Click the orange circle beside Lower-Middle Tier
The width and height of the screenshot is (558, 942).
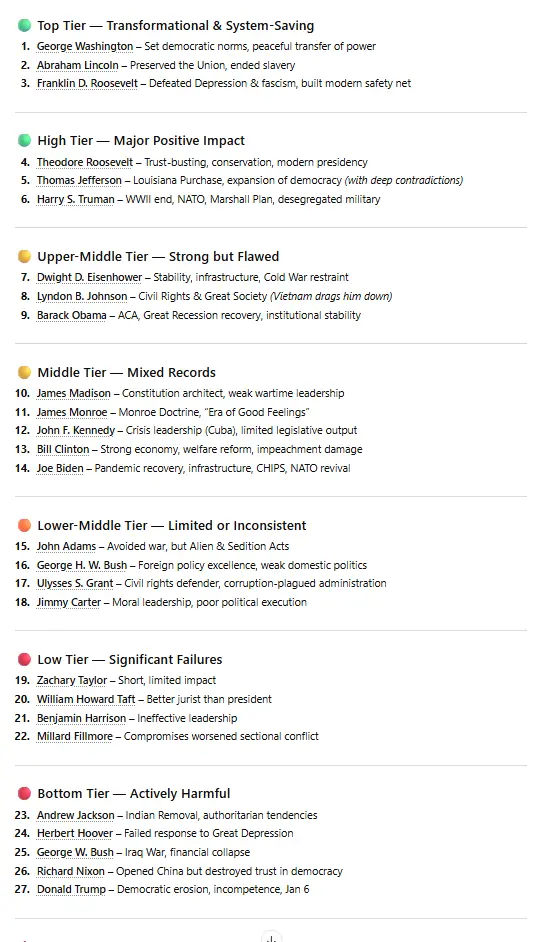pos(25,525)
